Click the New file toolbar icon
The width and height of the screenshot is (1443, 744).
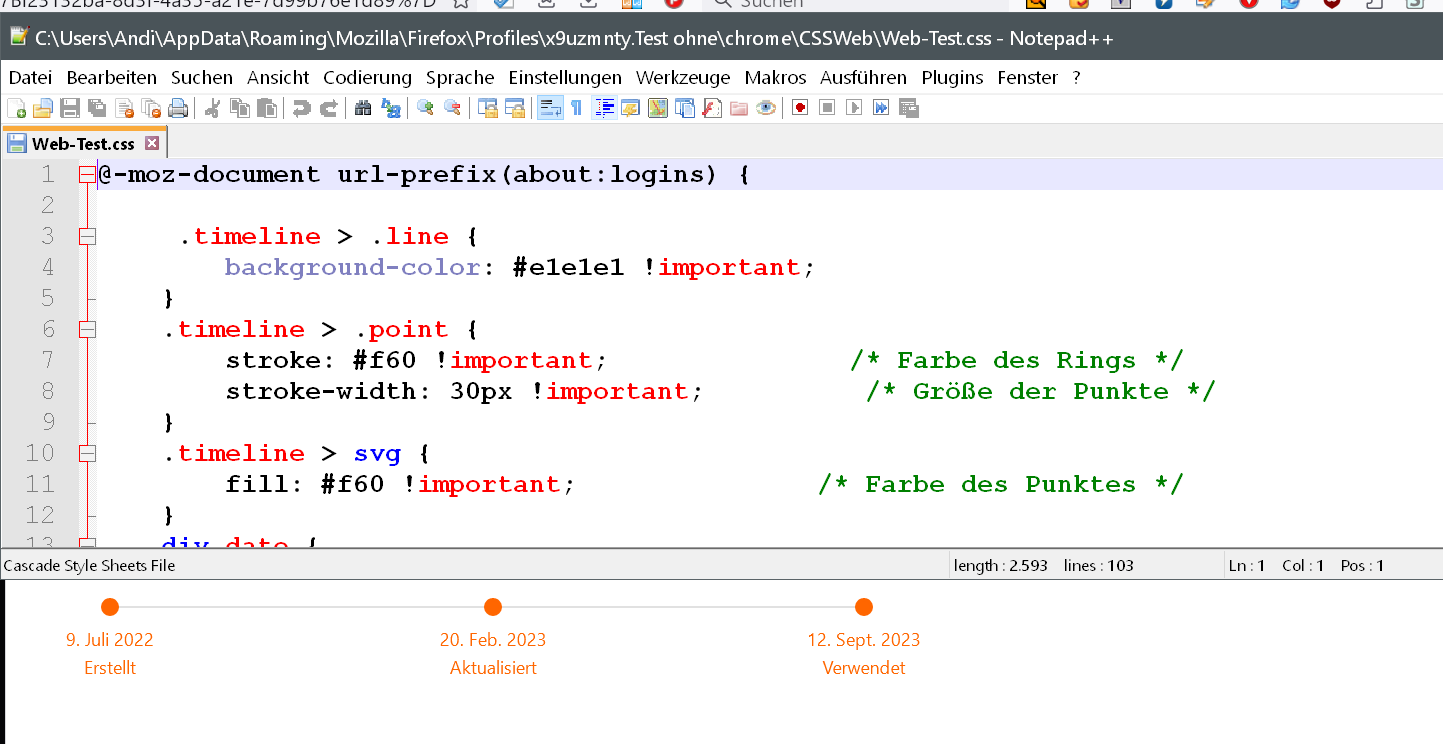click(x=16, y=108)
